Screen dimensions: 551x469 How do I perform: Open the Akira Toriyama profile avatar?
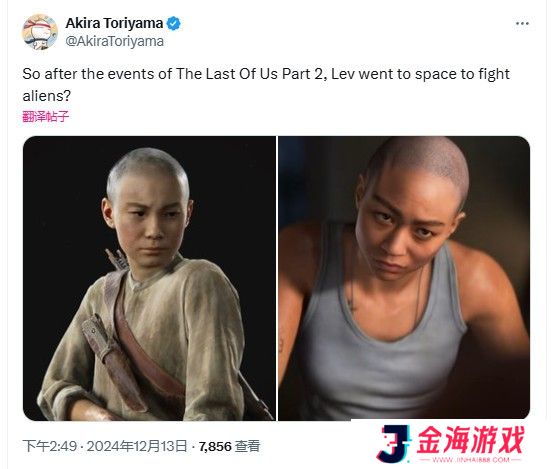coord(40,32)
